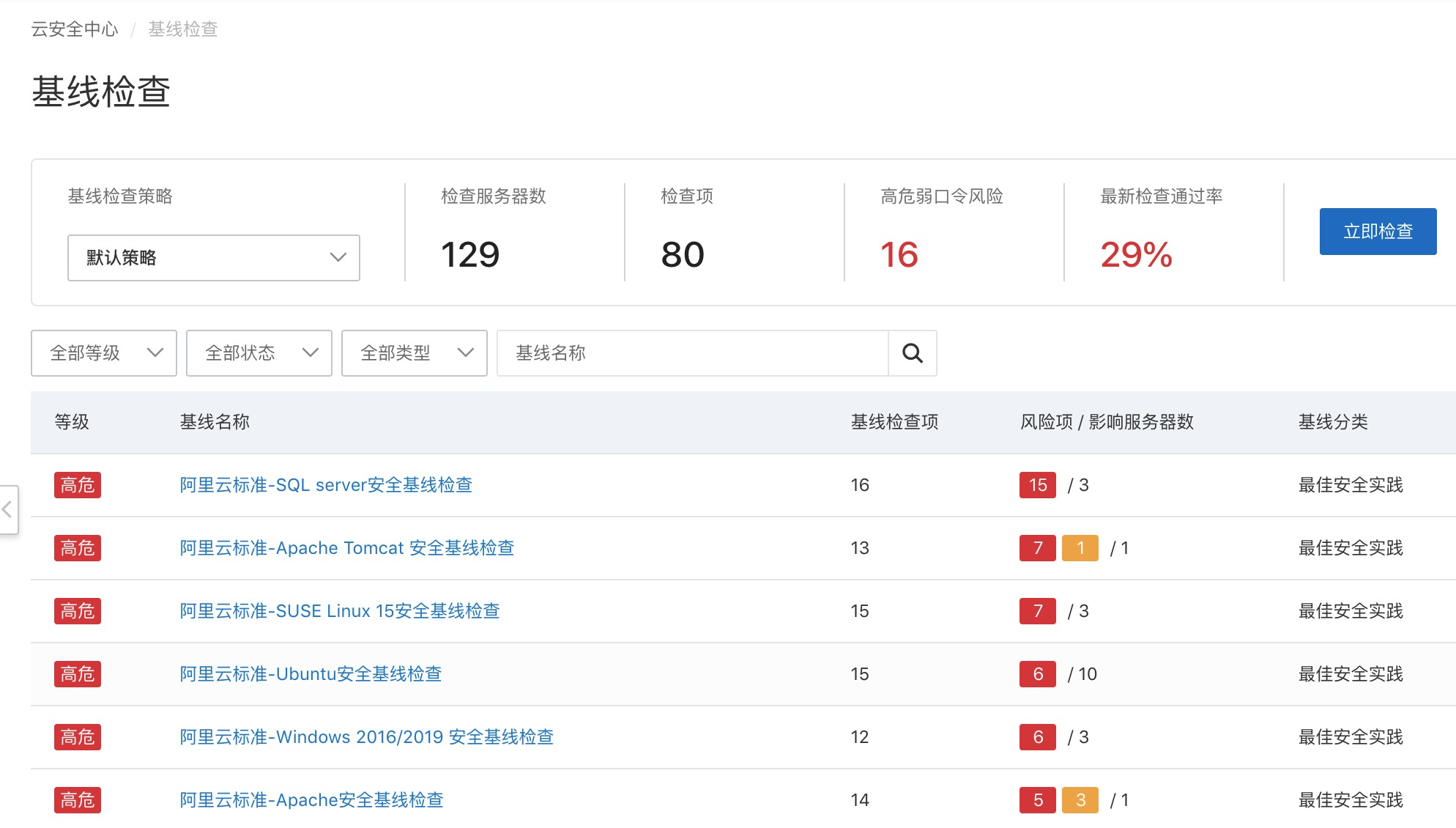1456x828 pixels.
Task: Click the 基线检查项 column header
Action: coord(894,422)
